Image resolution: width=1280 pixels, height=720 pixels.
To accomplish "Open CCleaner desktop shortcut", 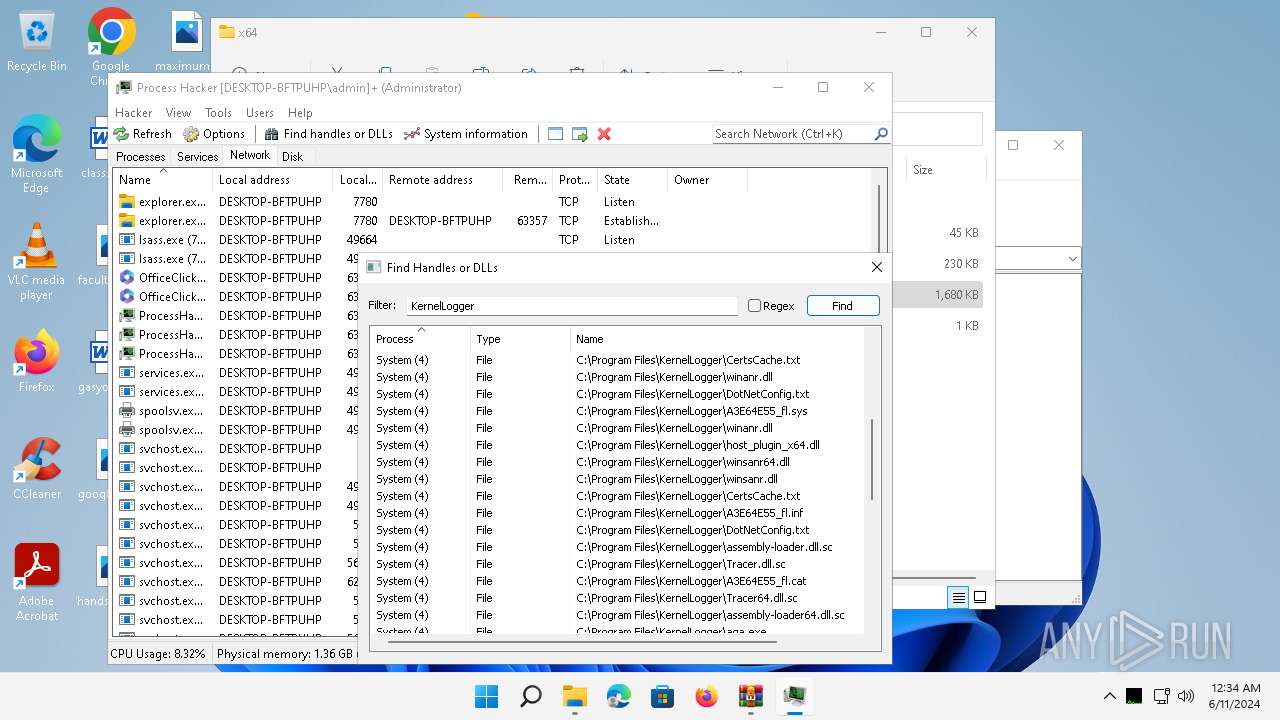I will tap(36, 469).
